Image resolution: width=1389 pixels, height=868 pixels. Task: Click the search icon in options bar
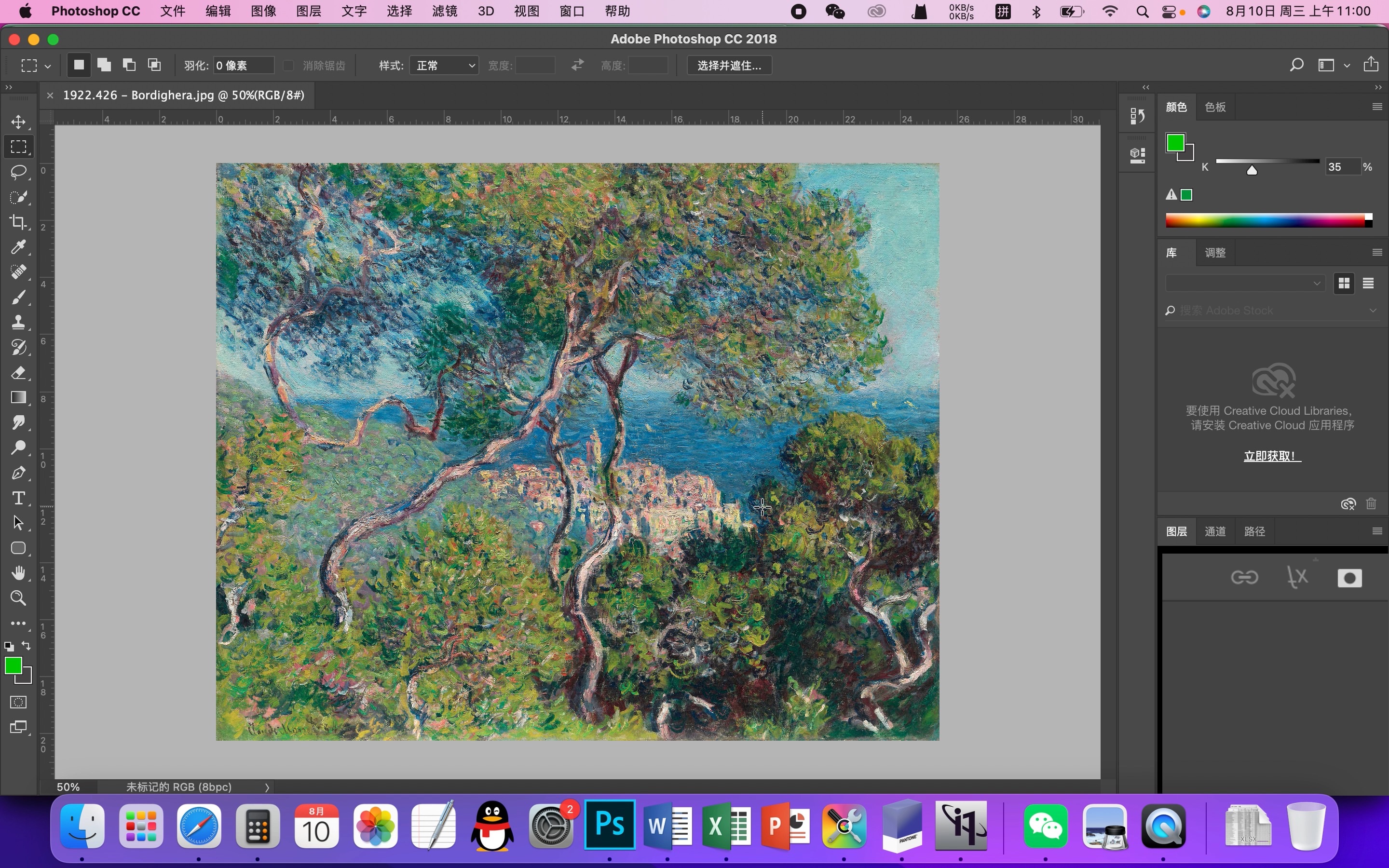tap(1296, 65)
